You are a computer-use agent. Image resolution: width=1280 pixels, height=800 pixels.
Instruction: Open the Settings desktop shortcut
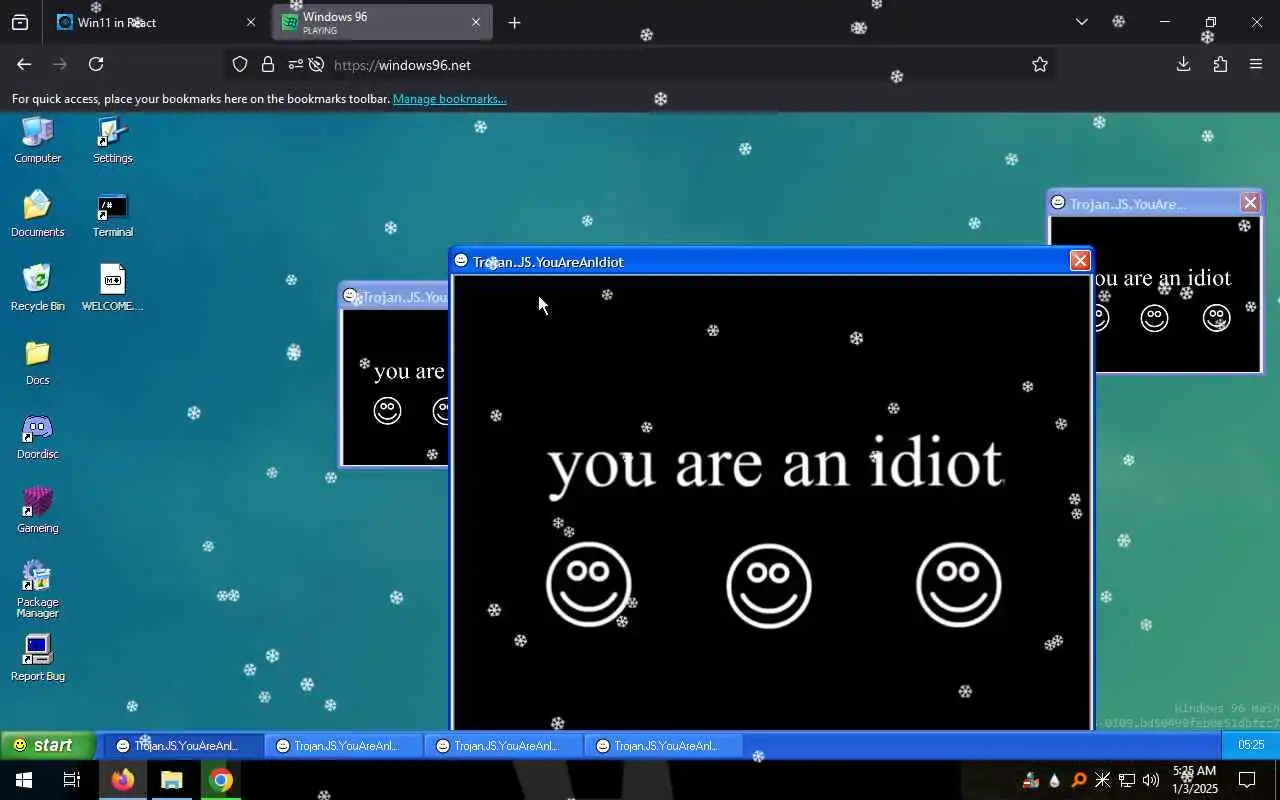pyautogui.click(x=112, y=139)
